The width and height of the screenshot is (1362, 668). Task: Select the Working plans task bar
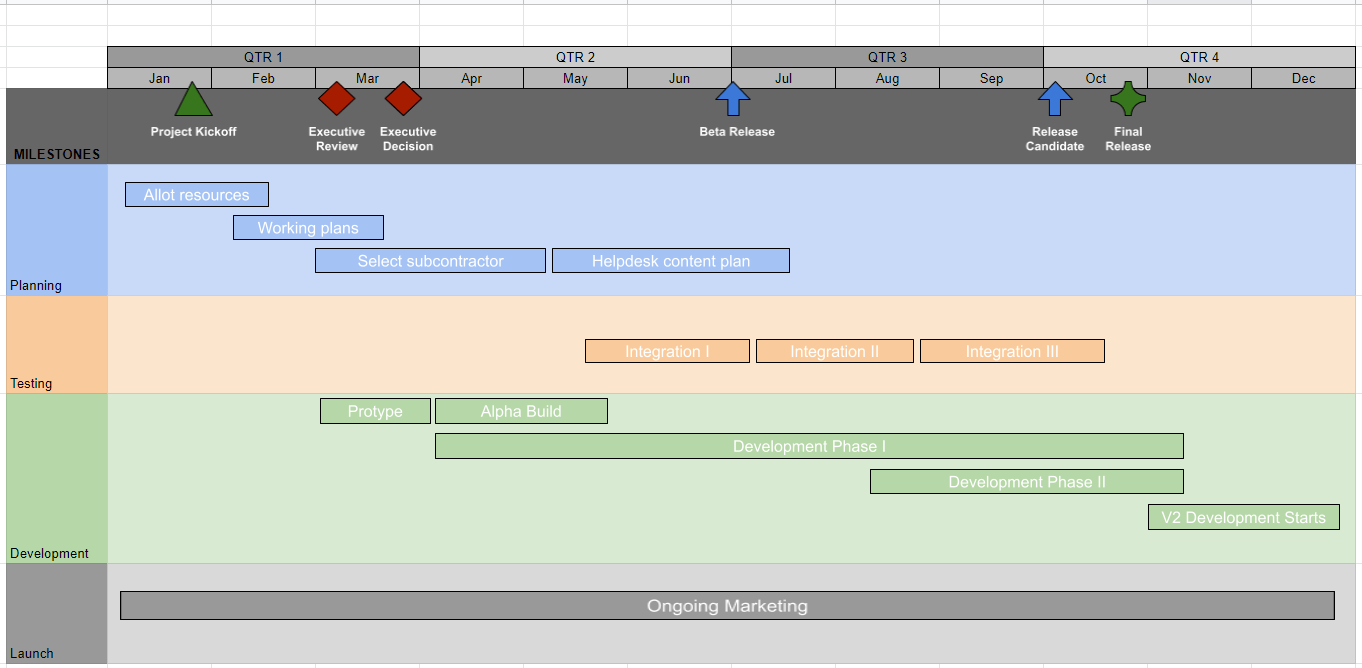(308, 227)
